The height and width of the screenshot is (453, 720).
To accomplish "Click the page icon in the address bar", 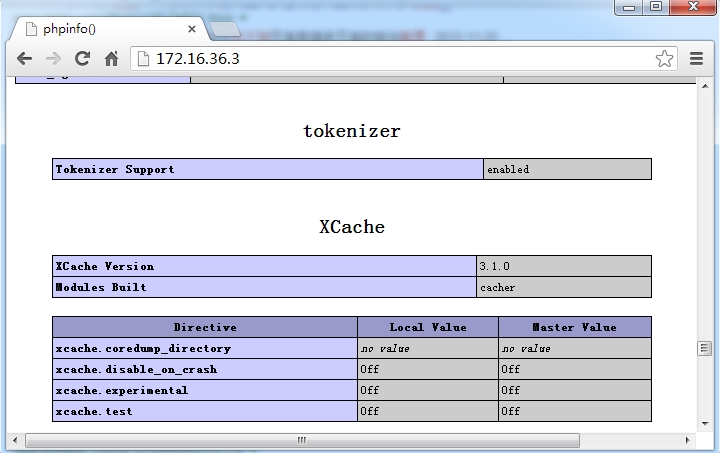I will tap(143, 59).
